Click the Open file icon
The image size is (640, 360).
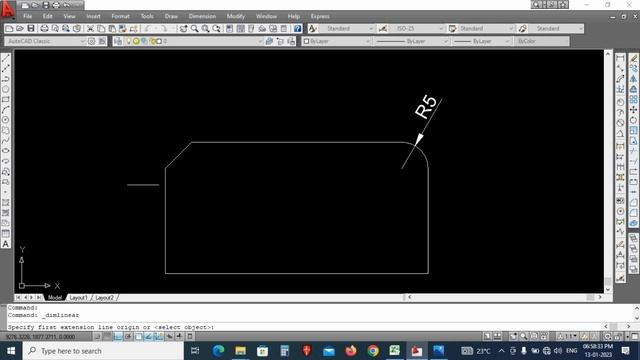coord(20,29)
